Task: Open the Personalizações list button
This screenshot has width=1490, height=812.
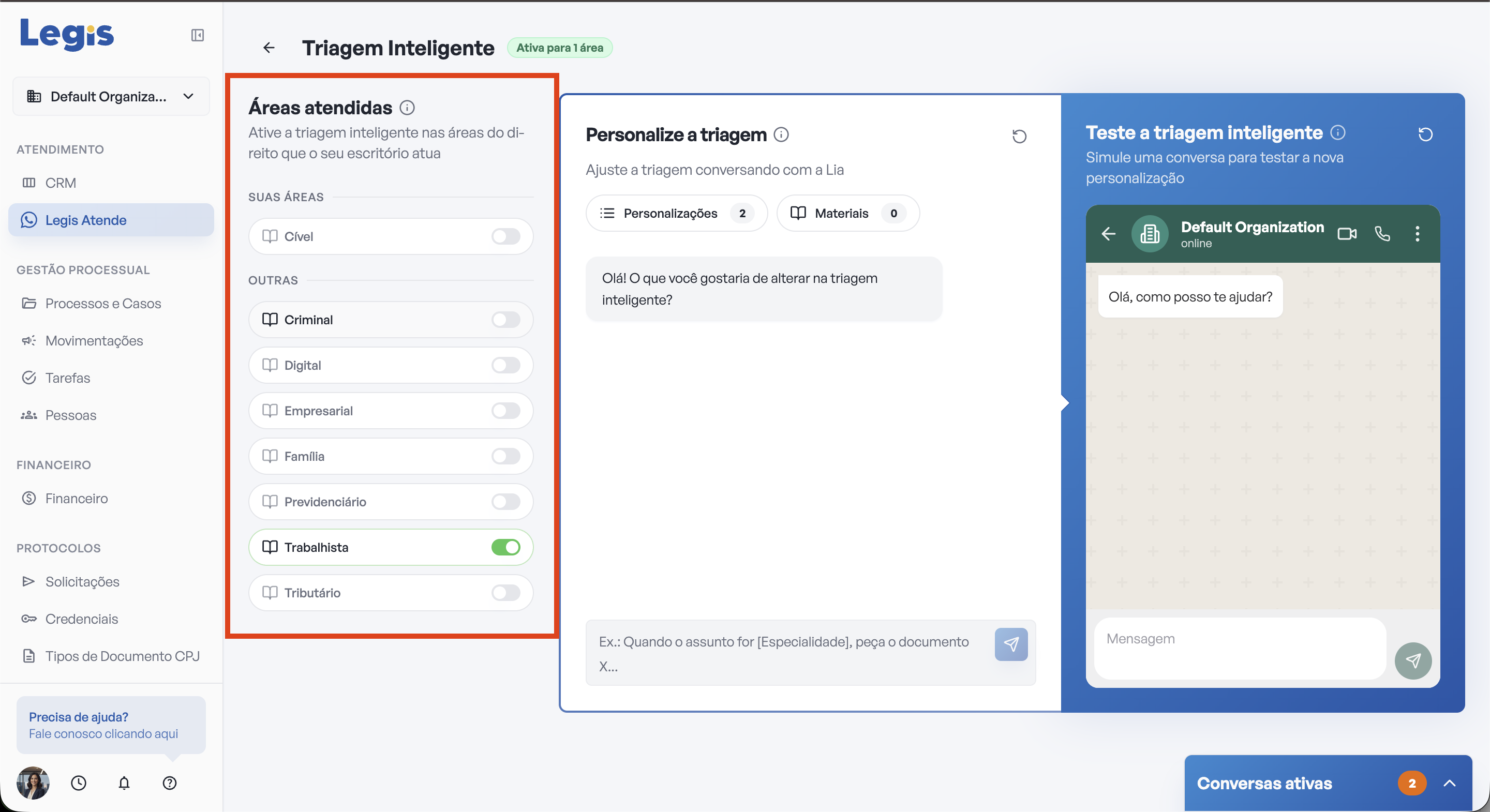Action: tap(676, 214)
